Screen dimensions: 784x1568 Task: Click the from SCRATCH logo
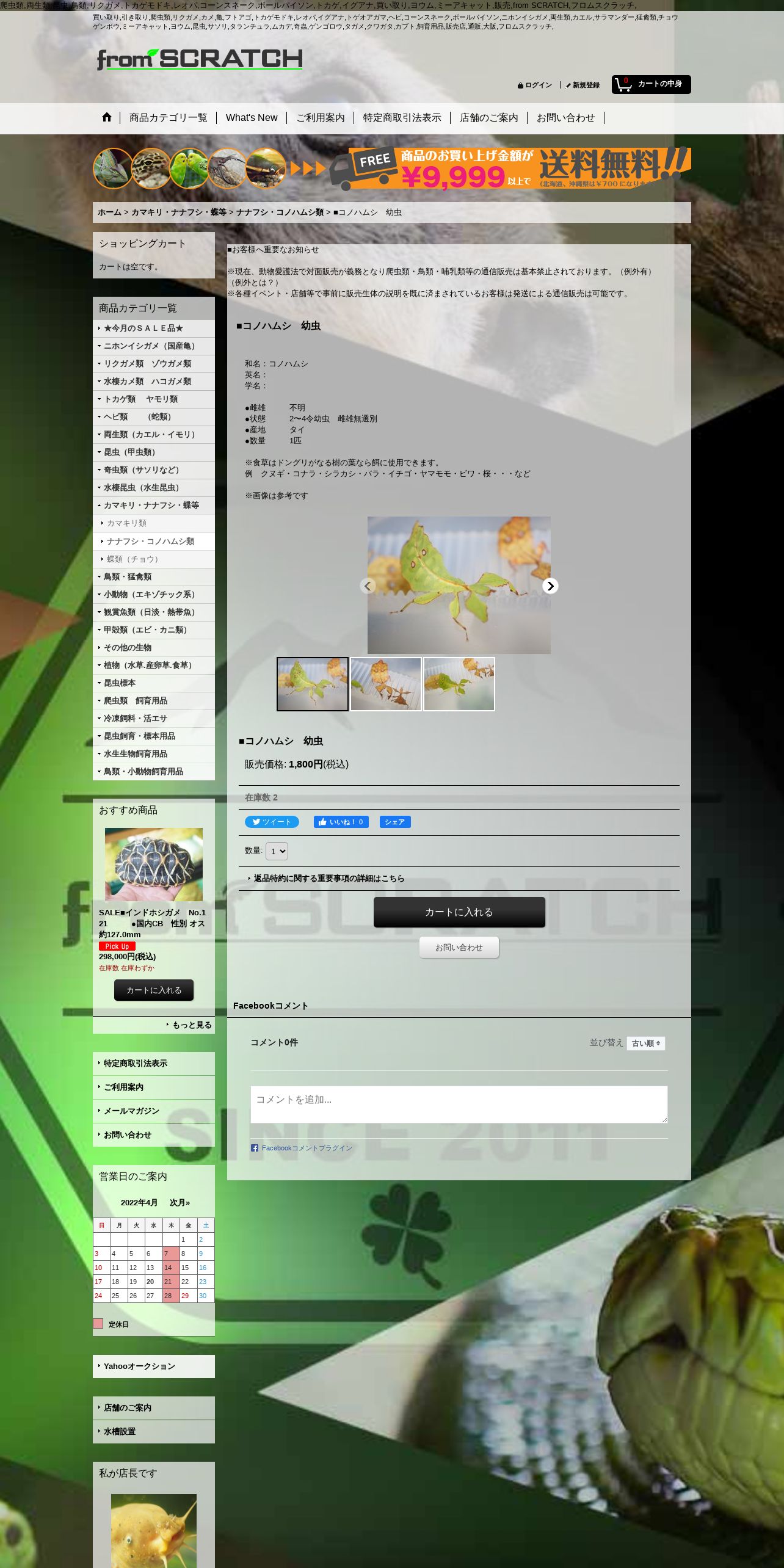tap(200, 60)
